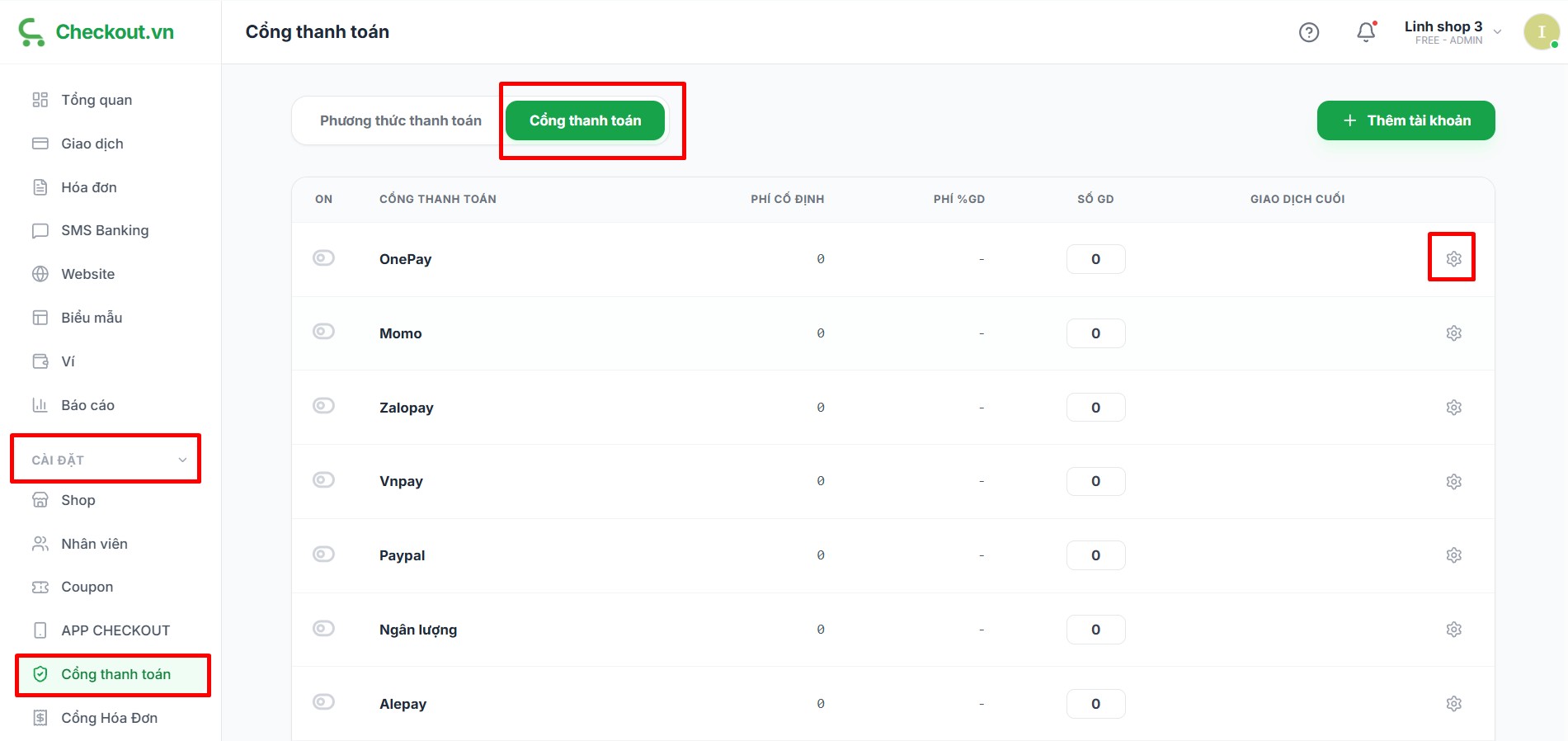Viewport: 1568px width, 741px height.
Task: Open settings gear for OnePay gateway
Action: 1453,259
